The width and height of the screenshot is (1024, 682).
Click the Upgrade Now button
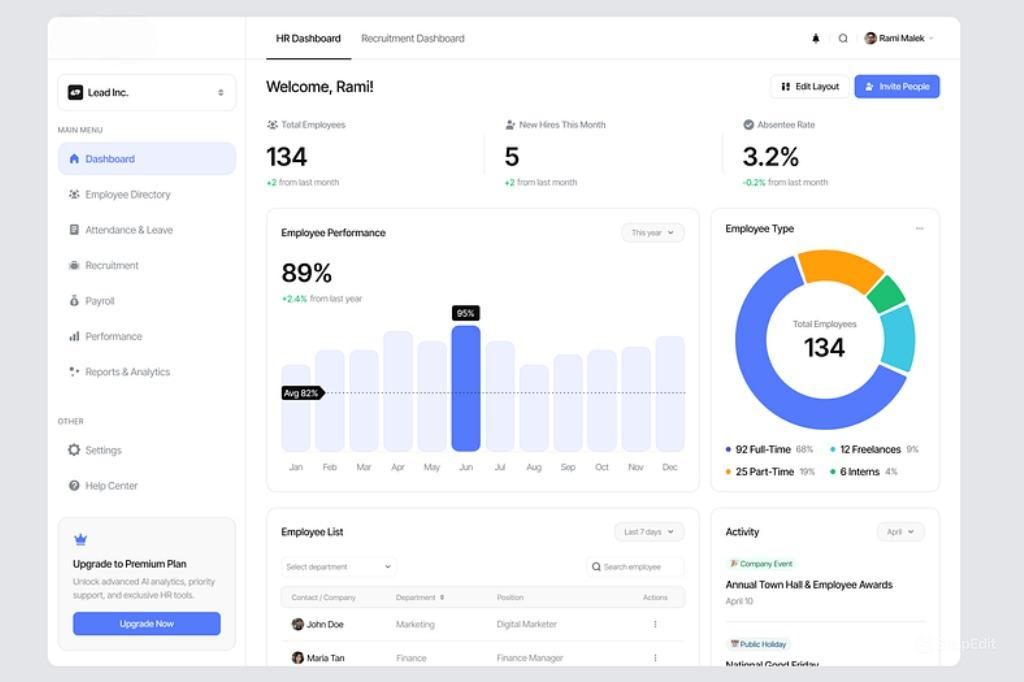click(147, 624)
